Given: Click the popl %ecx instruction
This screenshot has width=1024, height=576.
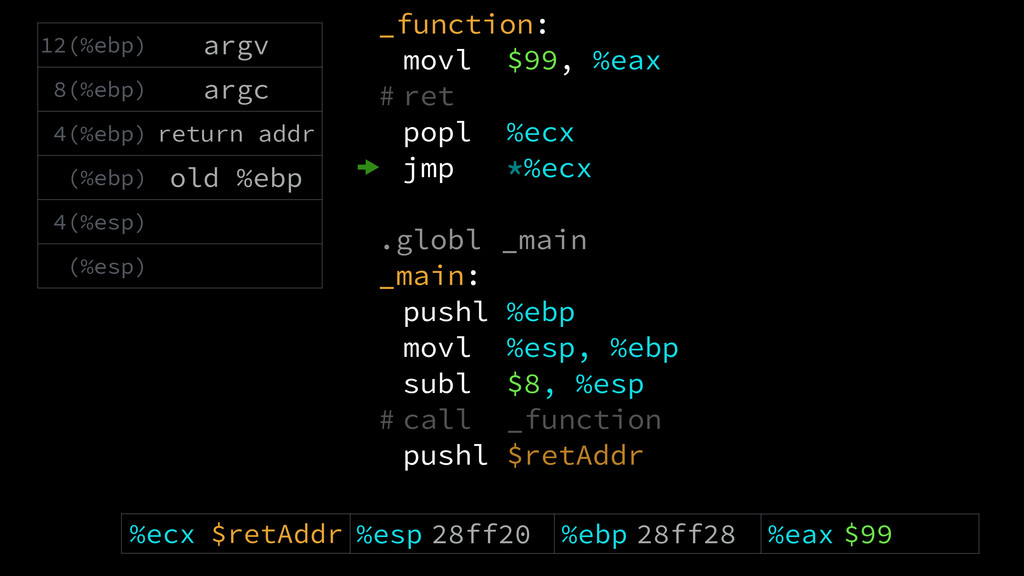Looking at the screenshot, I should pos(488,133).
